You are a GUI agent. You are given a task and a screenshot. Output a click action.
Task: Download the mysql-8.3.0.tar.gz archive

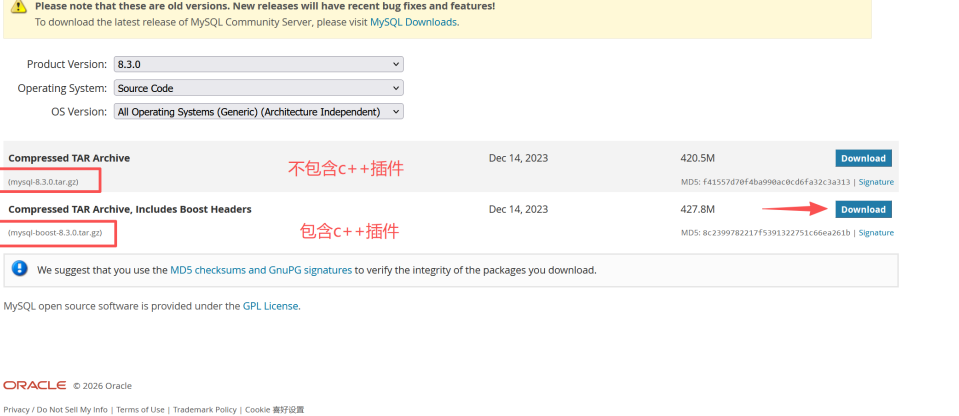[864, 158]
